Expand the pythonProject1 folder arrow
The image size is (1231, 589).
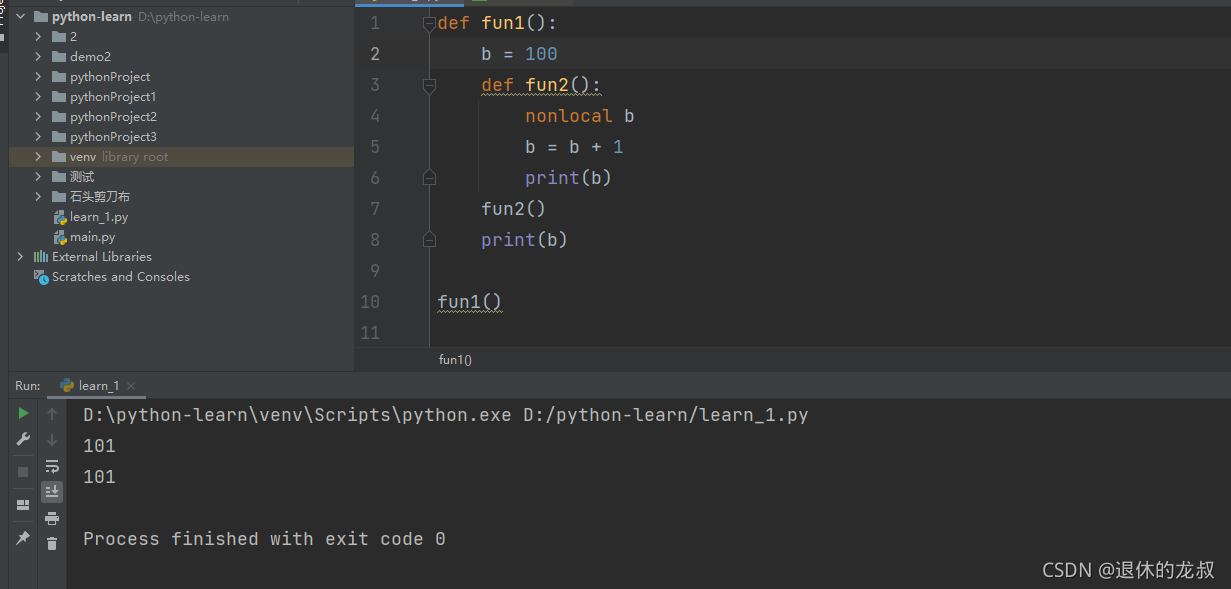38,96
